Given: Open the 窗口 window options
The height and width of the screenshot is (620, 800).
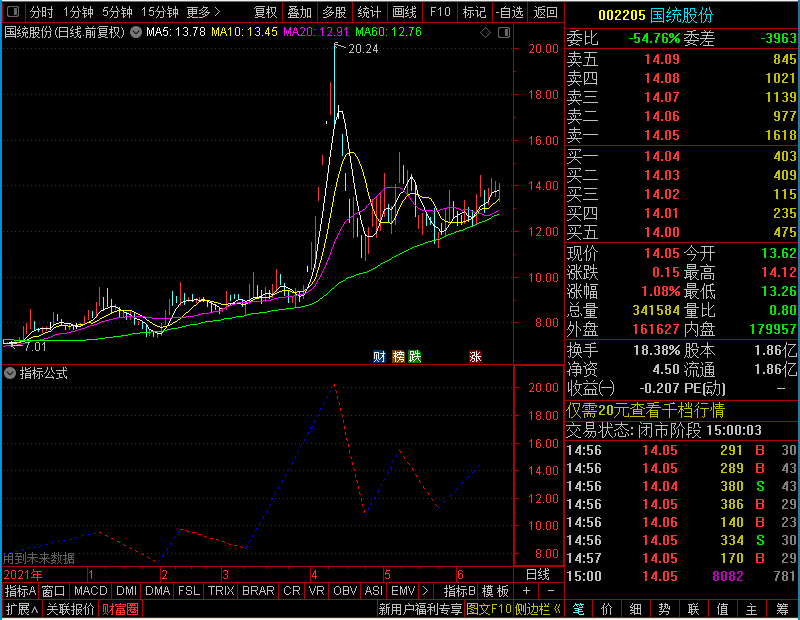Looking at the screenshot, I should pyautogui.click(x=54, y=591).
